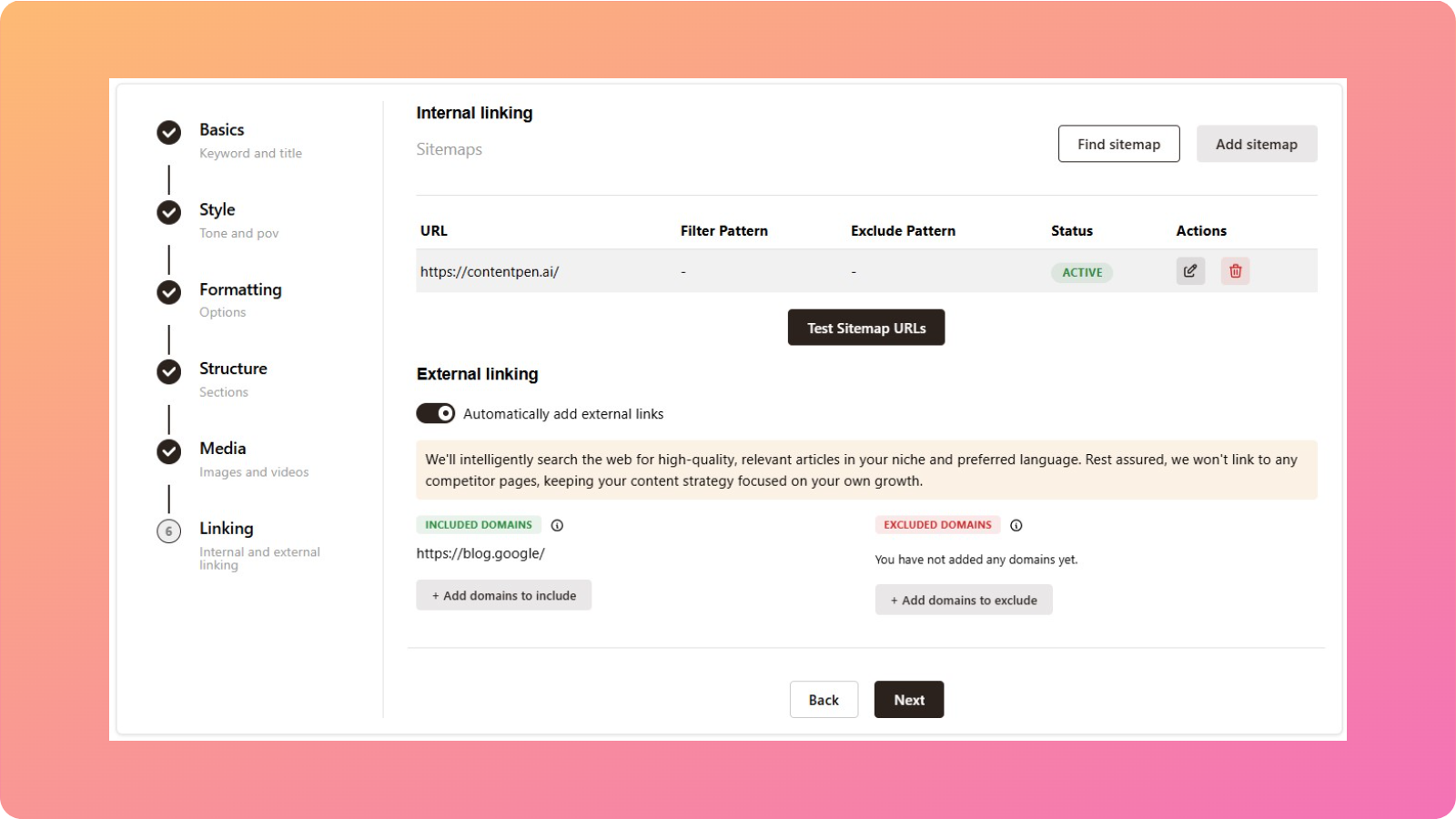
Task: Click the numbered circle for step 6 Linking
Action: [168, 531]
